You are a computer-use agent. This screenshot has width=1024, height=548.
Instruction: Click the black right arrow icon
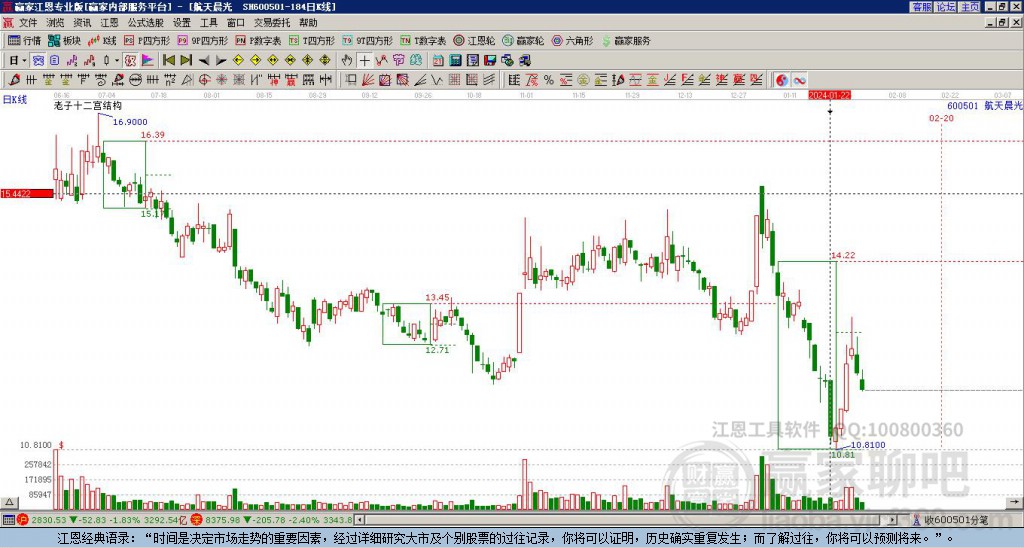(x=221, y=61)
